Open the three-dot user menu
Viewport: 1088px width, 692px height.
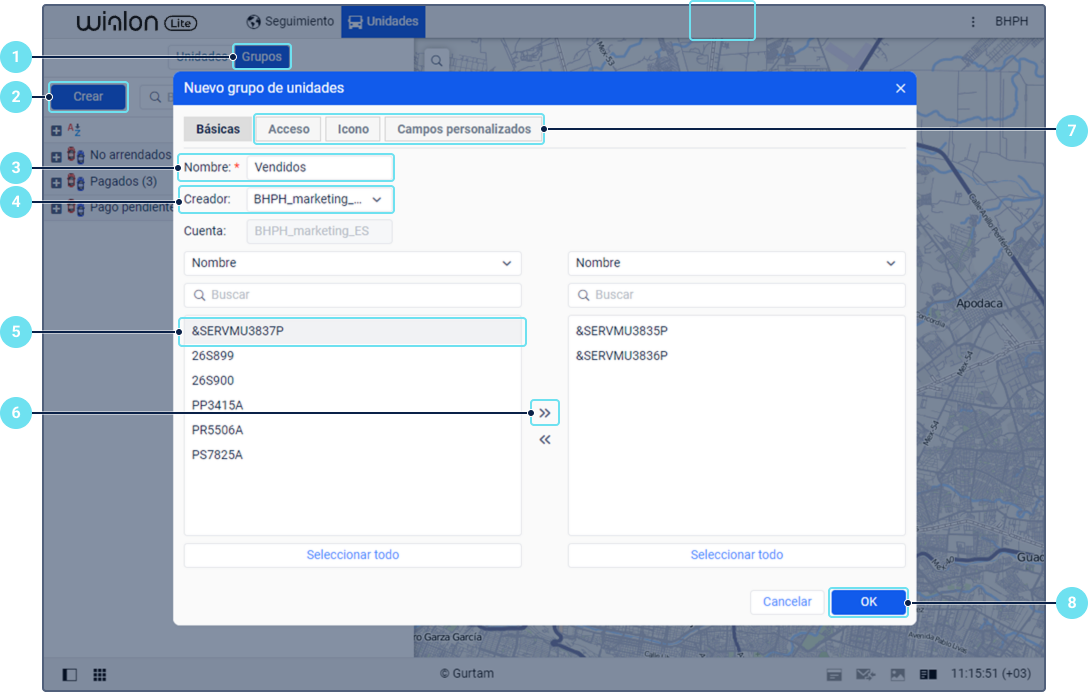click(x=973, y=22)
